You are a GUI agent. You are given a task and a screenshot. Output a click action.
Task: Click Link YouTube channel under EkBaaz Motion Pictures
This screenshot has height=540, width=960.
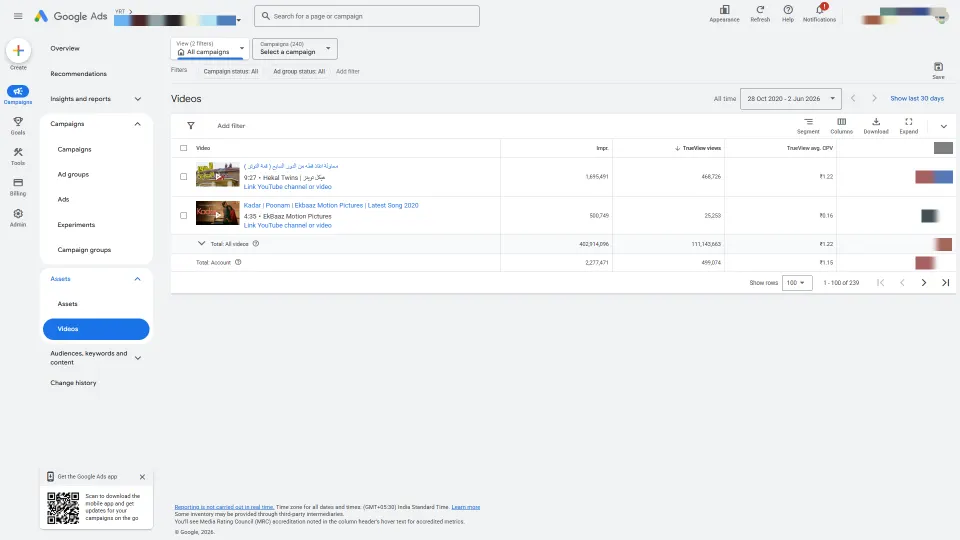click(288, 225)
